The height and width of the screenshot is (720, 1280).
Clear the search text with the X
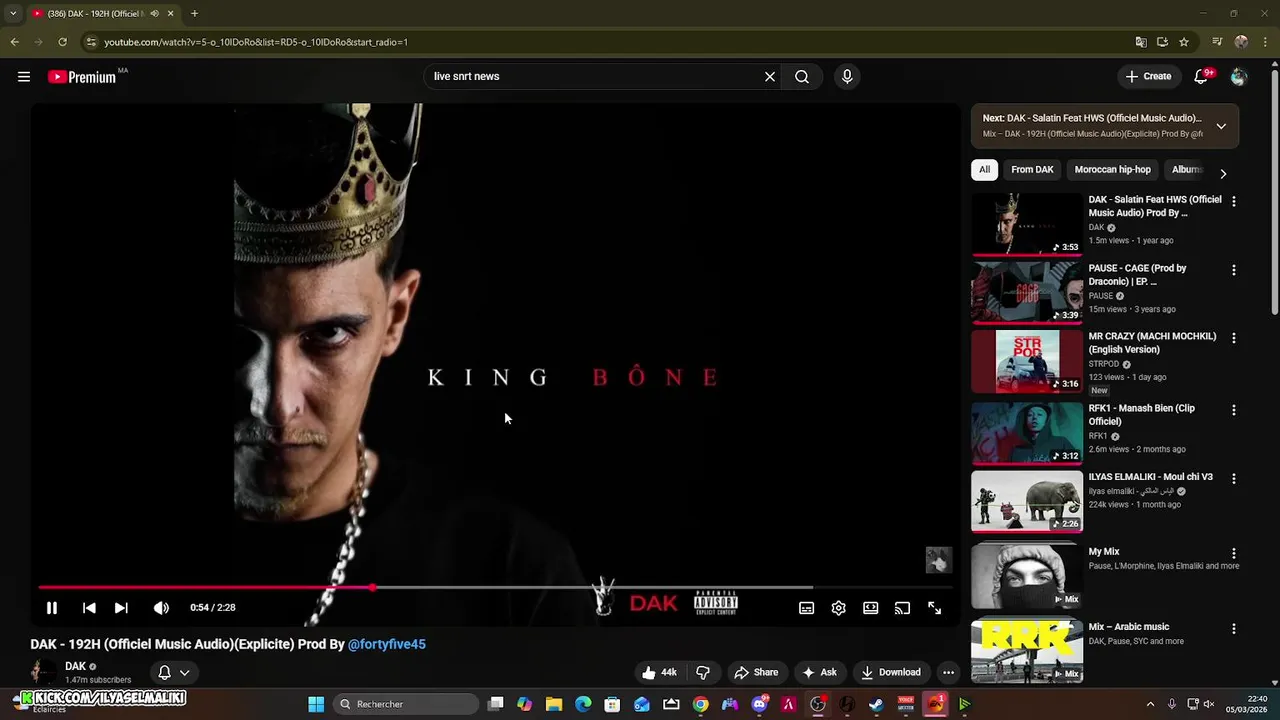(x=770, y=77)
